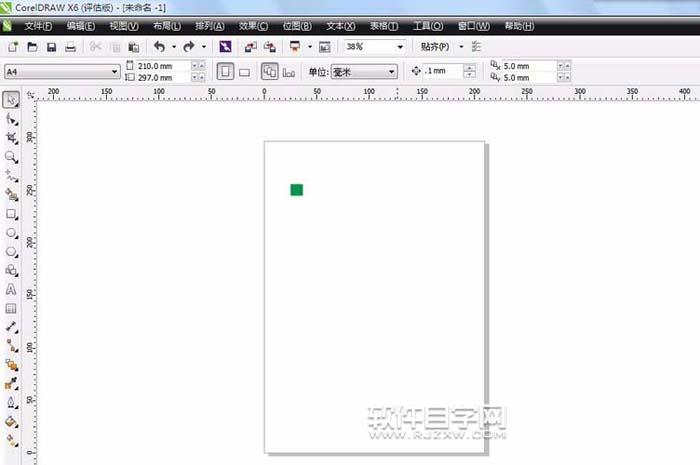Print the document
Image resolution: width=700 pixels, height=465 pixels.
71,47
